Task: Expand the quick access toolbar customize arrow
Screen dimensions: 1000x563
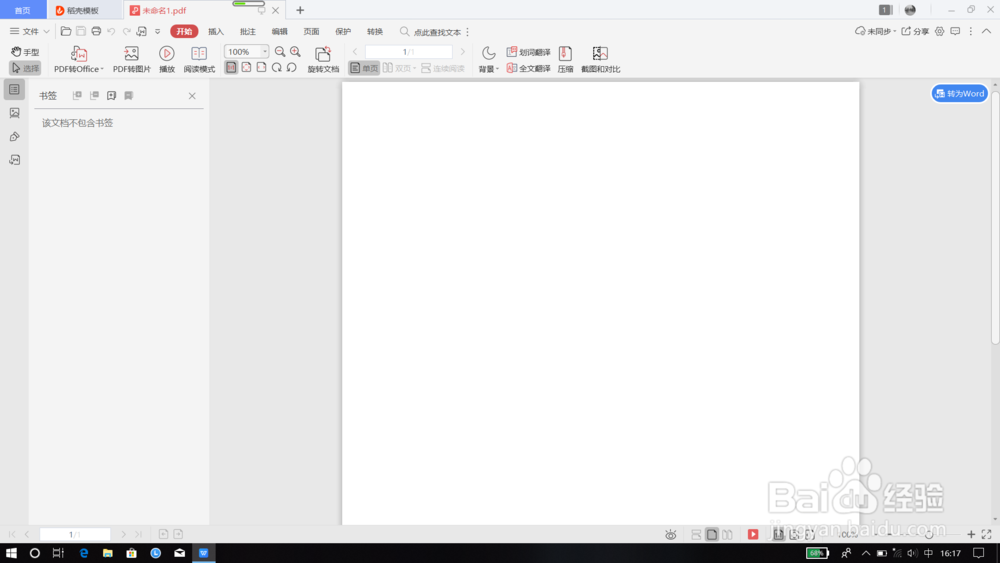Action: (158, 31)
